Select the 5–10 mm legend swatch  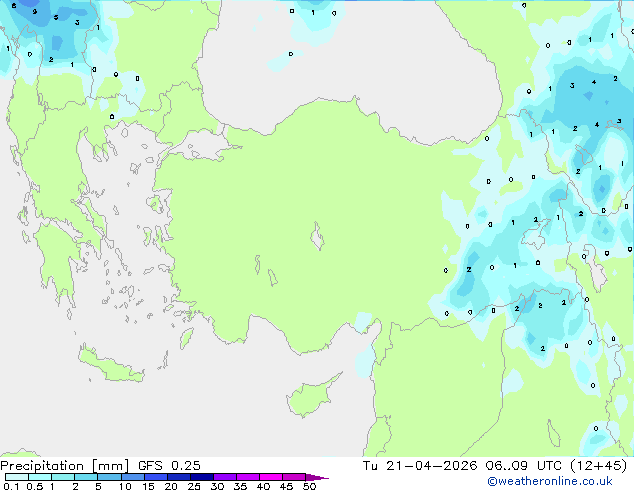click(109, 477)
